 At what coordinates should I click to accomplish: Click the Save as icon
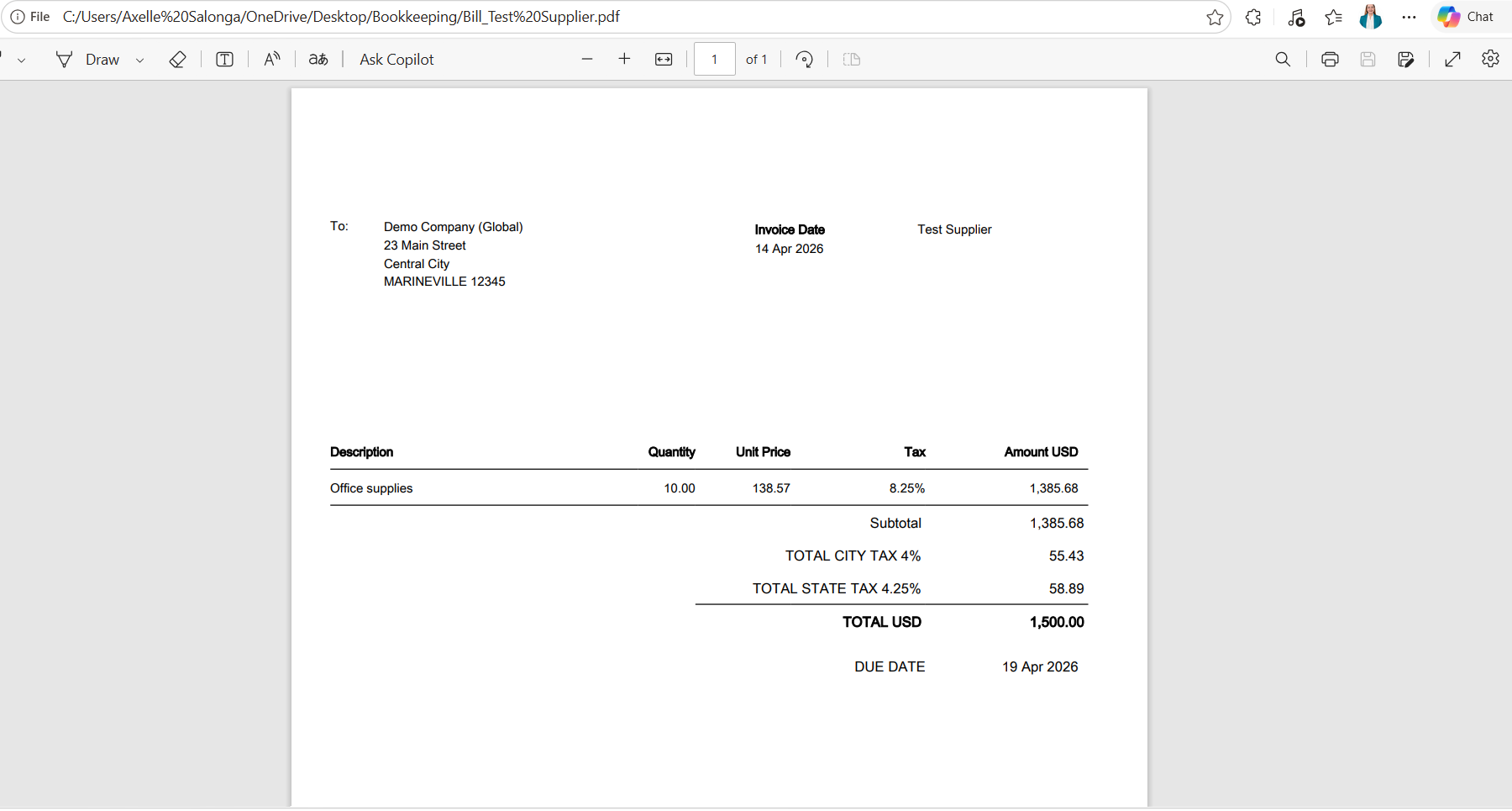[1406, 60]
